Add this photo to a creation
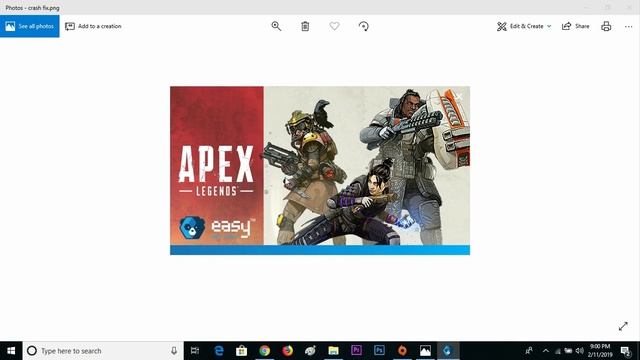This screenshot has height=360, width=640. [x=93, y=26]
